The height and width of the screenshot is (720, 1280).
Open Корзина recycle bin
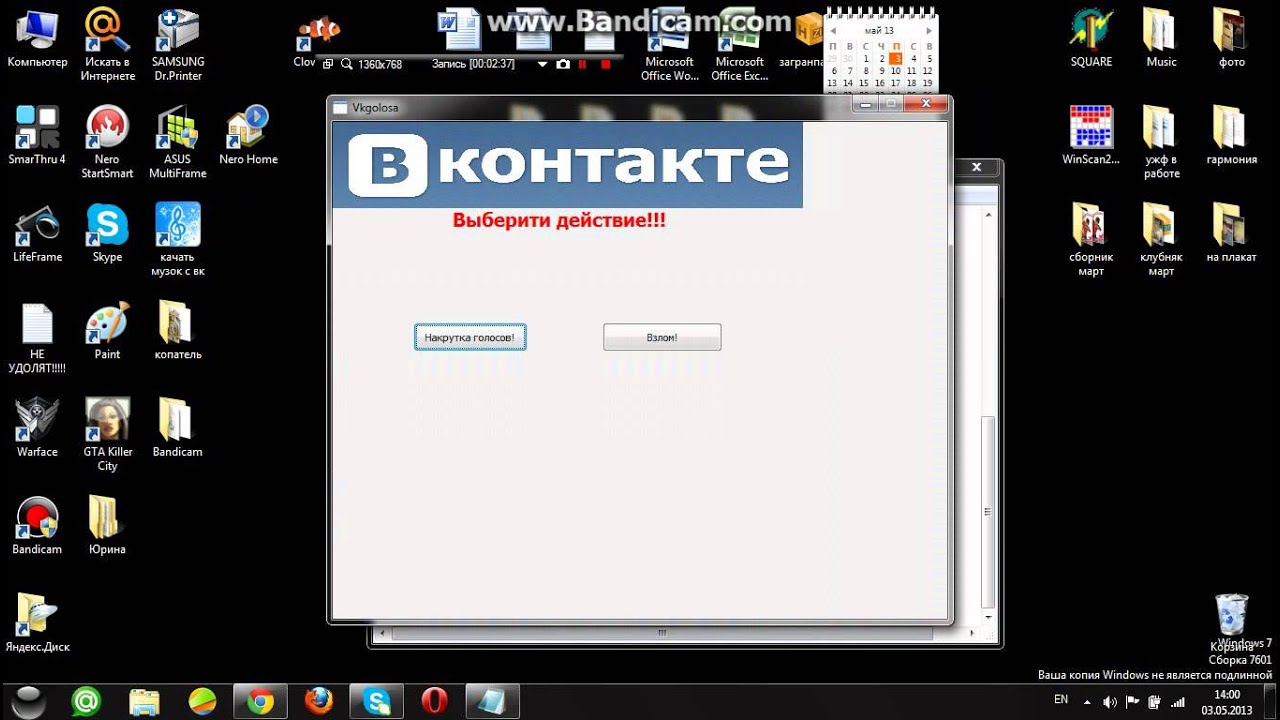tap(1232, 622)
